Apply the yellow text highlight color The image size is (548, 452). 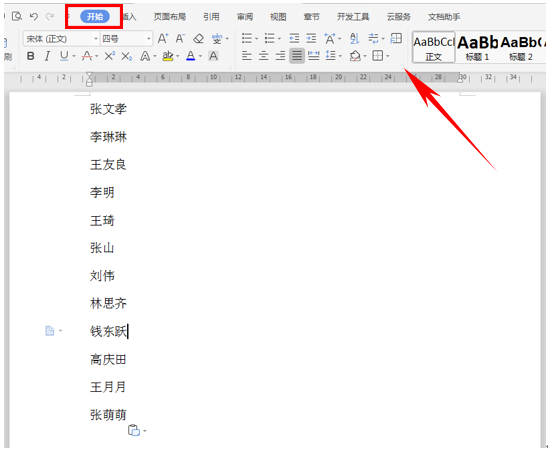pyautogui.click(x=168, y=56)
